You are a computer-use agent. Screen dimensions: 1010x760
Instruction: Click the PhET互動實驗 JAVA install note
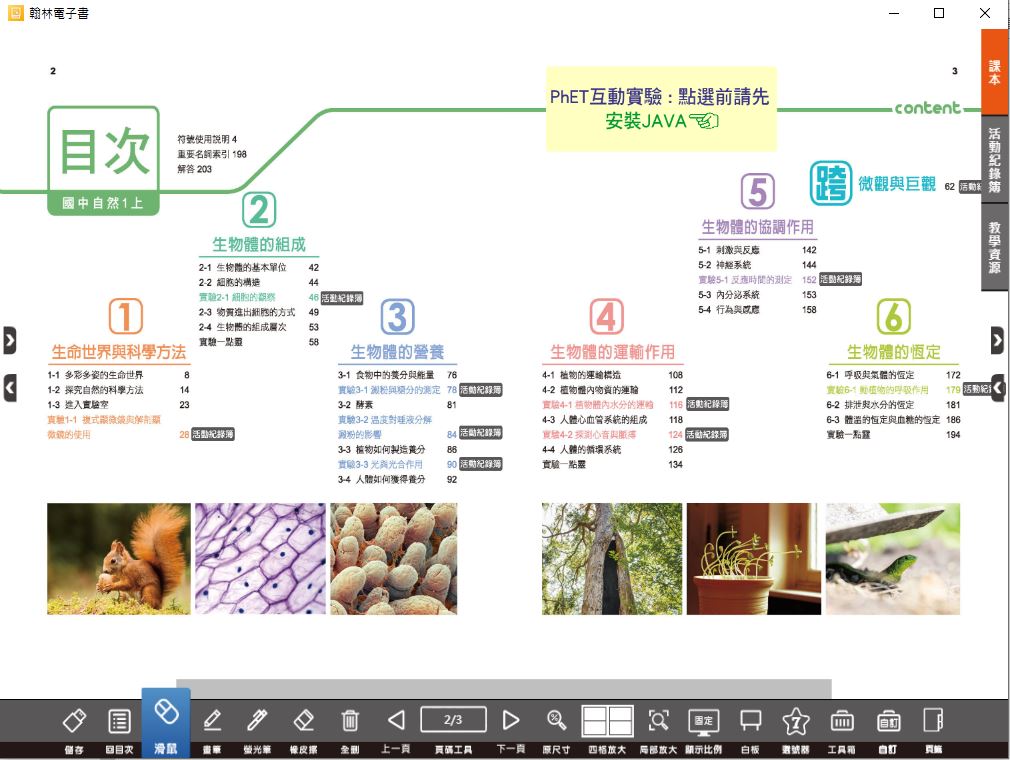coord(662,109)
